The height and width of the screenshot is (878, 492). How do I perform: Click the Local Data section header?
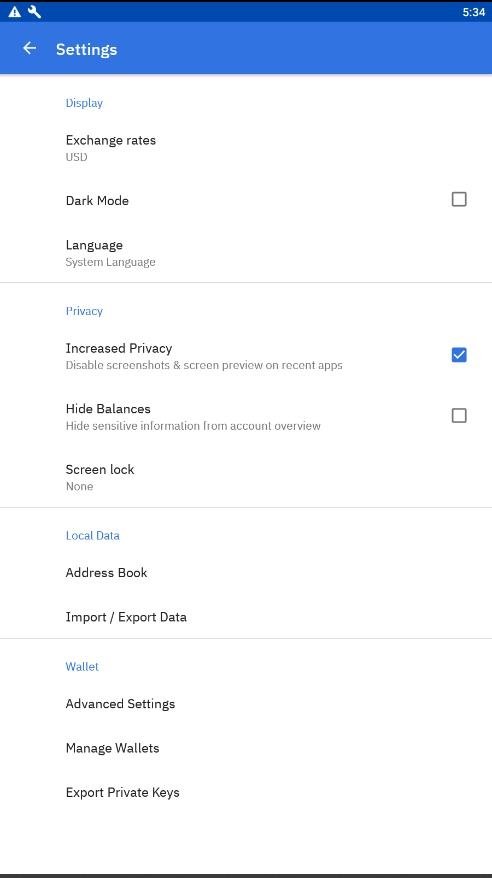92,535
